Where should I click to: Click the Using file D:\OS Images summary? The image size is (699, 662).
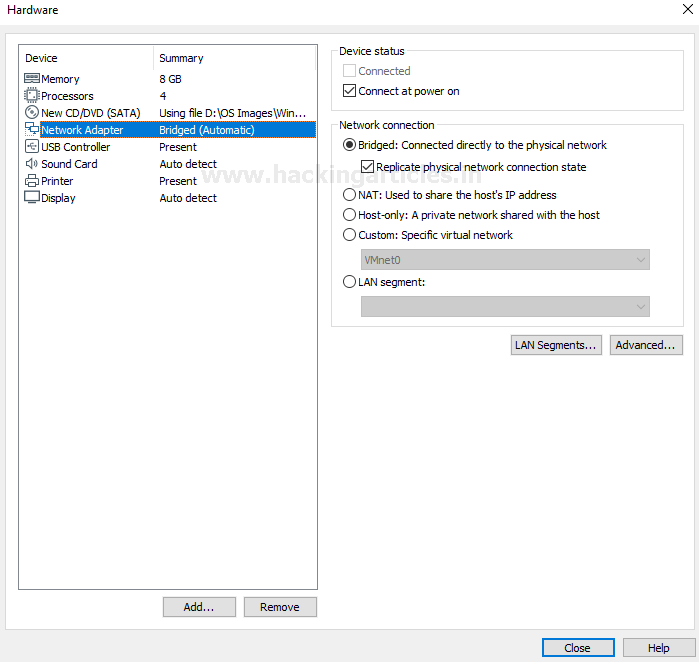[x=232, y=113]
